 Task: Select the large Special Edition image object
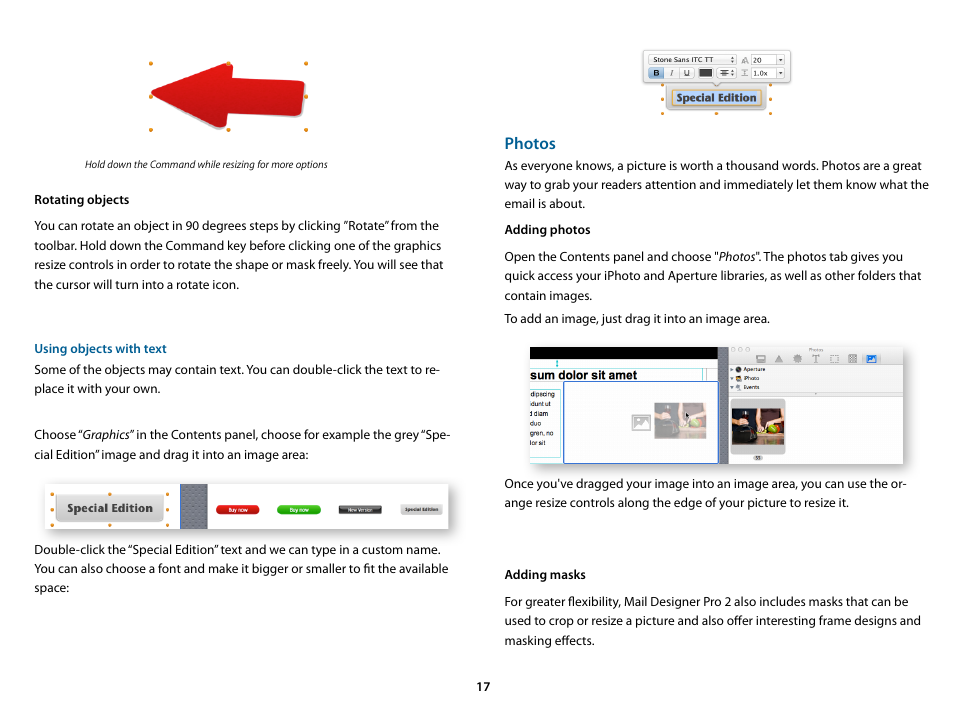tap(110, 508)
